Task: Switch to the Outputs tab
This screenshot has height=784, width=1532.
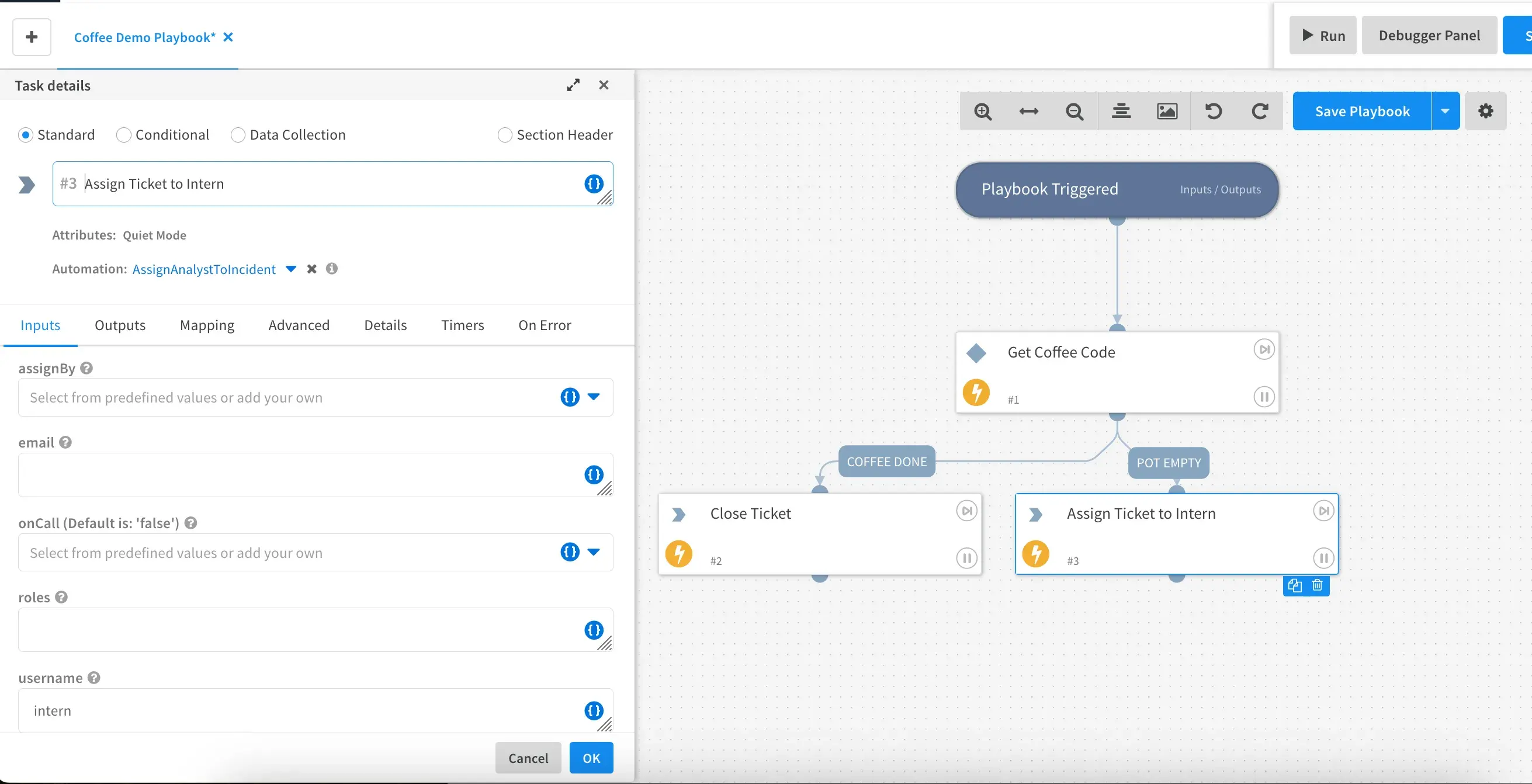Action: 119,324
